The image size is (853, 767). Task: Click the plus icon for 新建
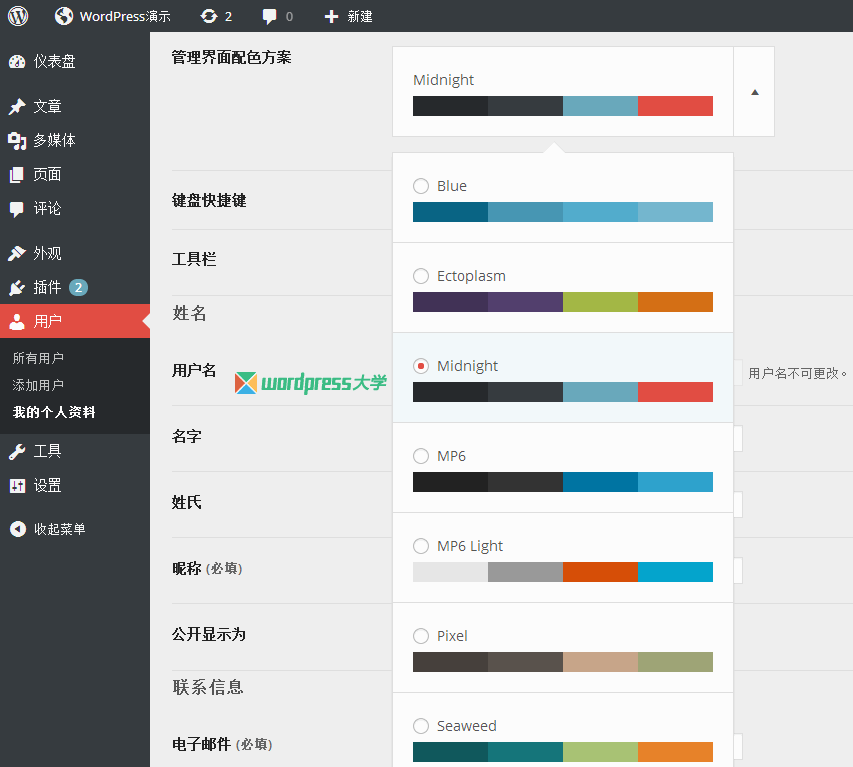(x=331, y=17)
